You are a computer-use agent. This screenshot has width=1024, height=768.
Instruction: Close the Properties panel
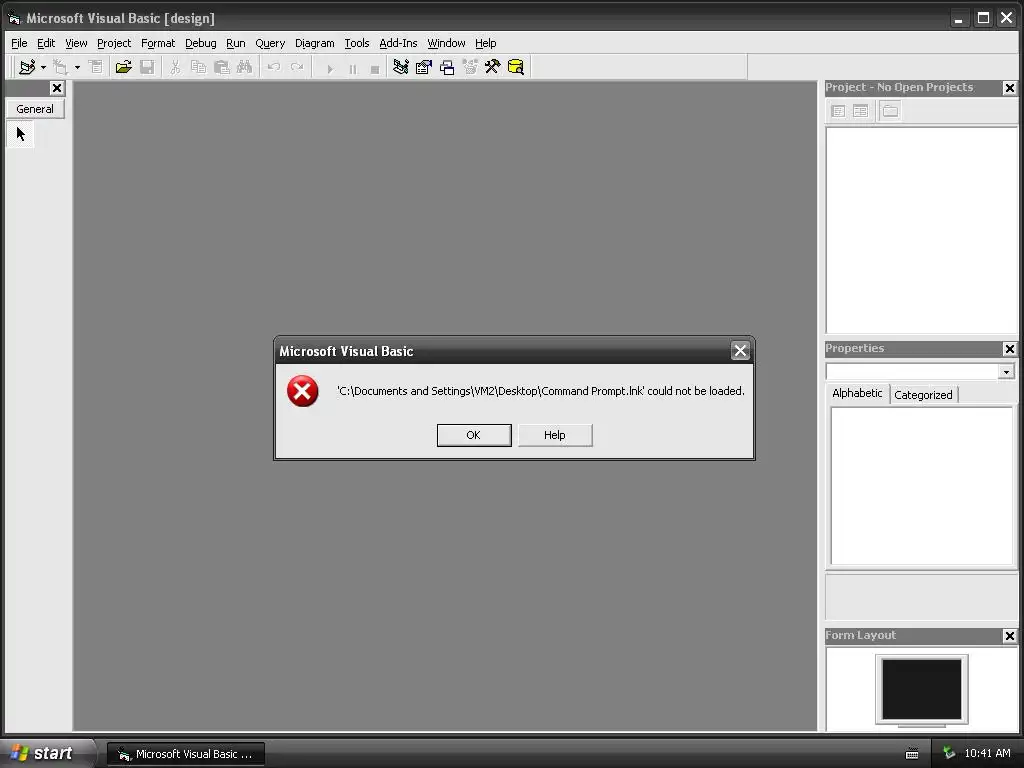[1010, 349]
